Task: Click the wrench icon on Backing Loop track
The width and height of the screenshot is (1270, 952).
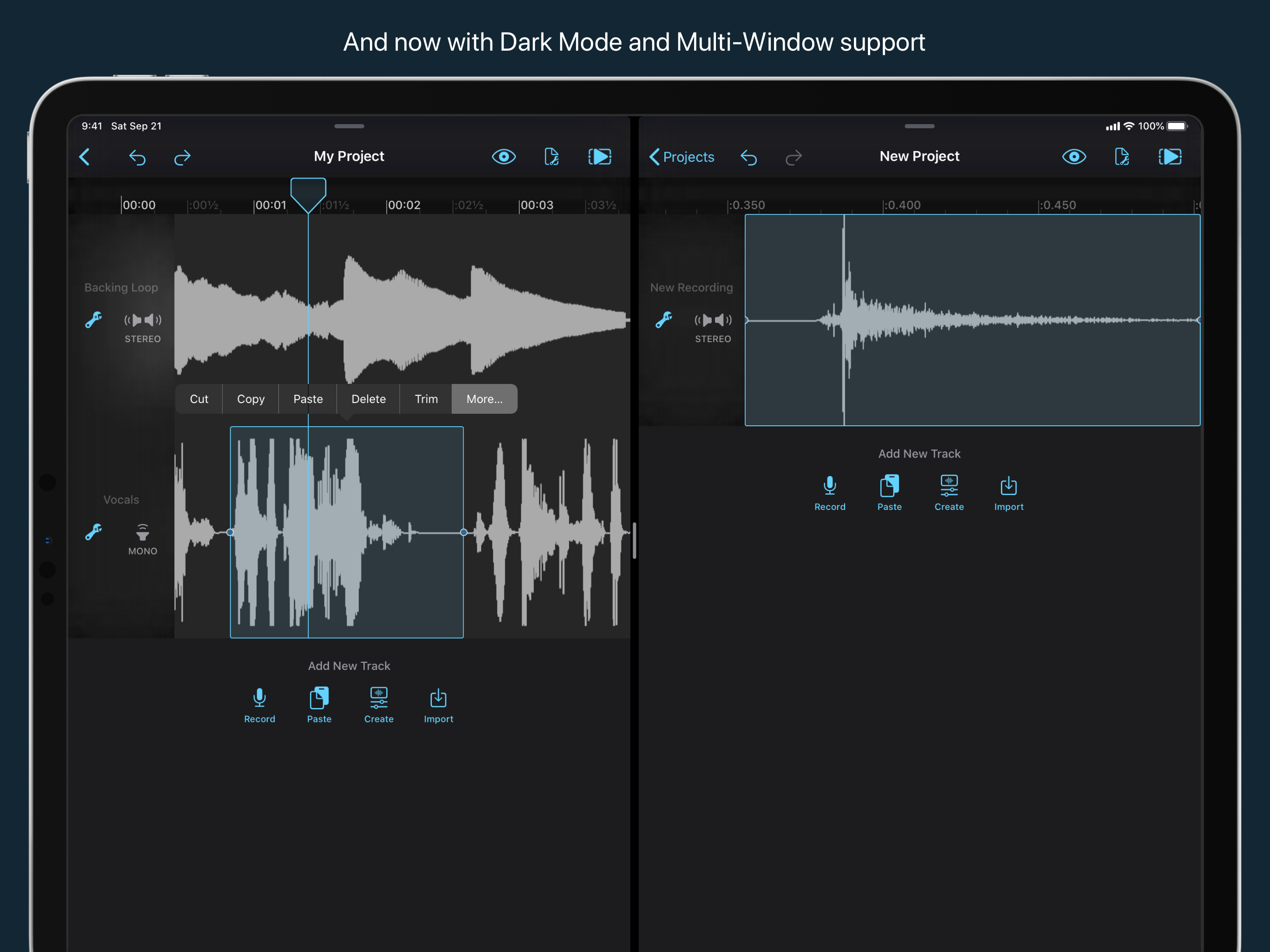Action: coord(93,320)
